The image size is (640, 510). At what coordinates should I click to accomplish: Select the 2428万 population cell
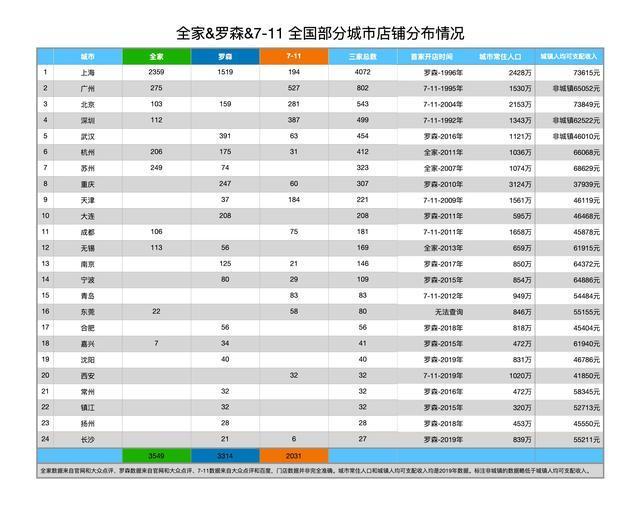coord(500,72)
